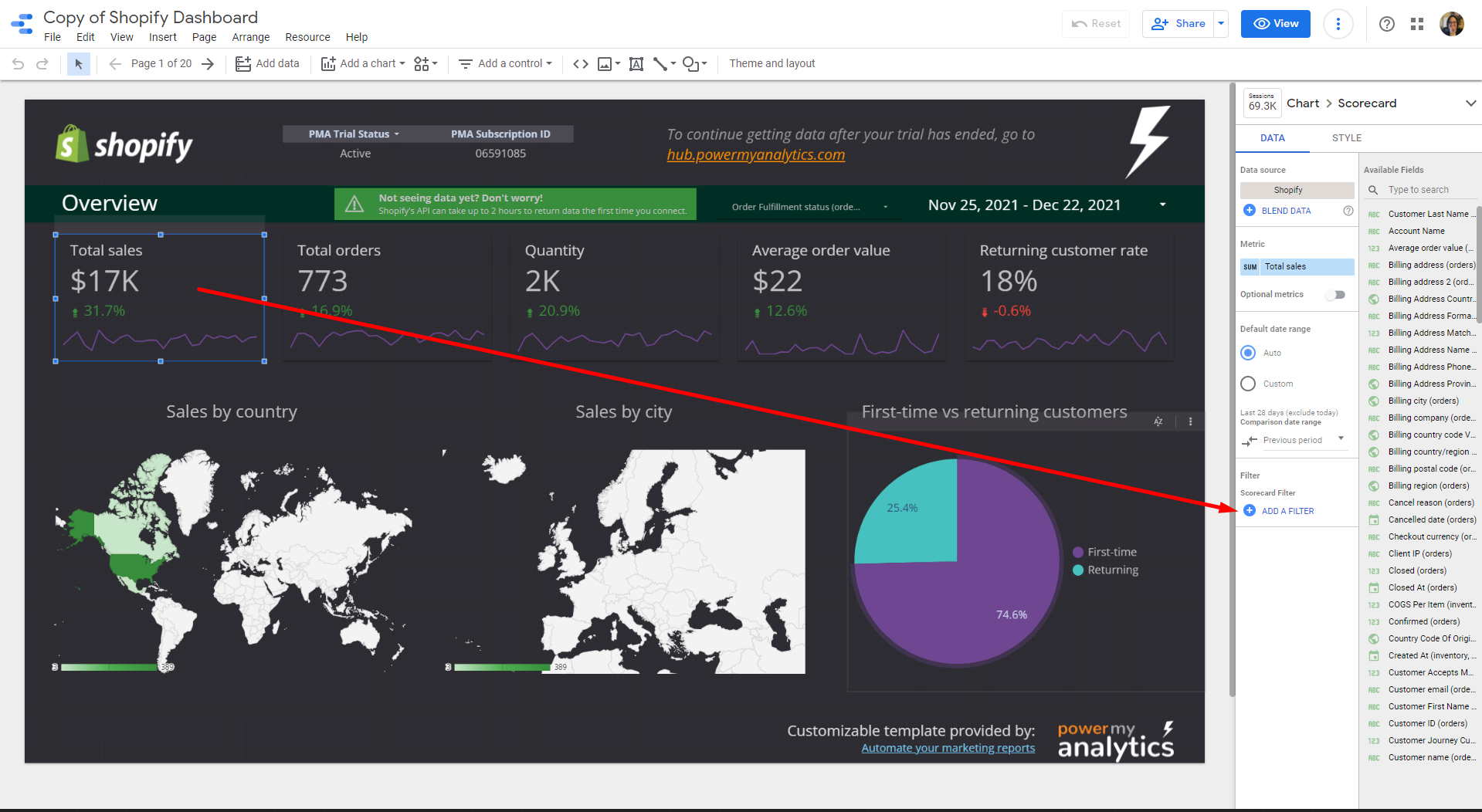The height and width of the screenshot is (812, 1482).
Task: Click the Type to search field
Action: [1428, 190]
